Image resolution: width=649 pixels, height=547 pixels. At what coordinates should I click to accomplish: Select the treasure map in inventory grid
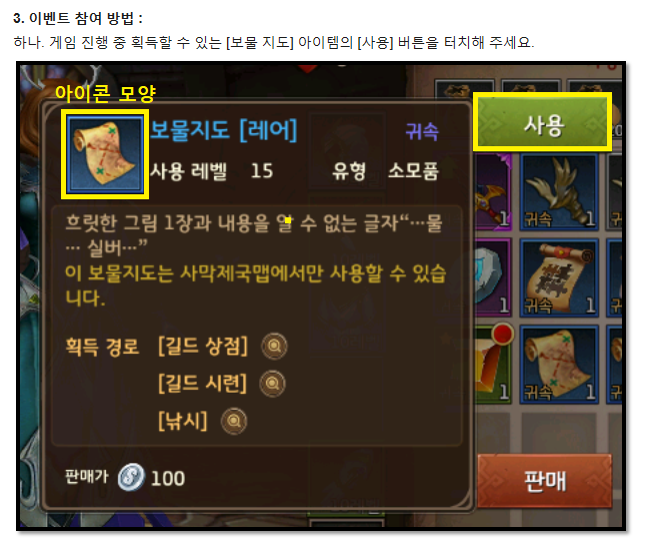[x=559, y=365]
